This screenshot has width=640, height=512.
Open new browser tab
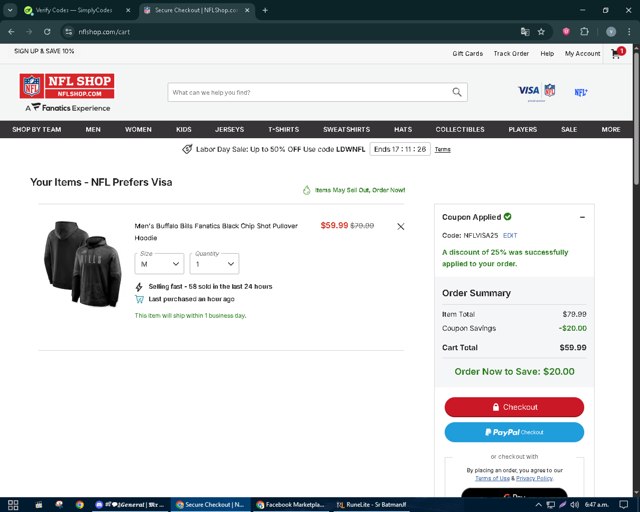265,10
